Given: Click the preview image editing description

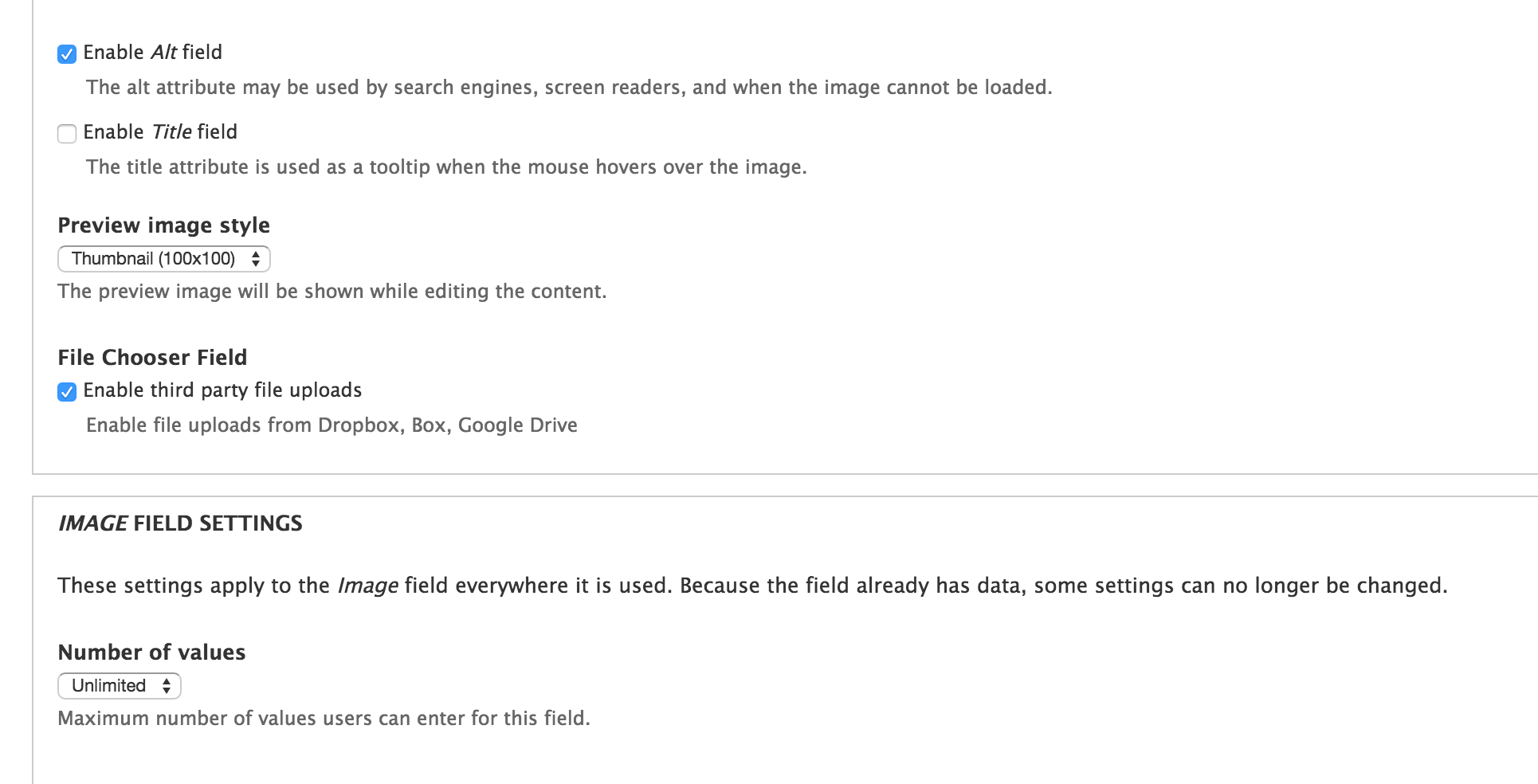Looking at the screenshot, I should tap(332, 292).
